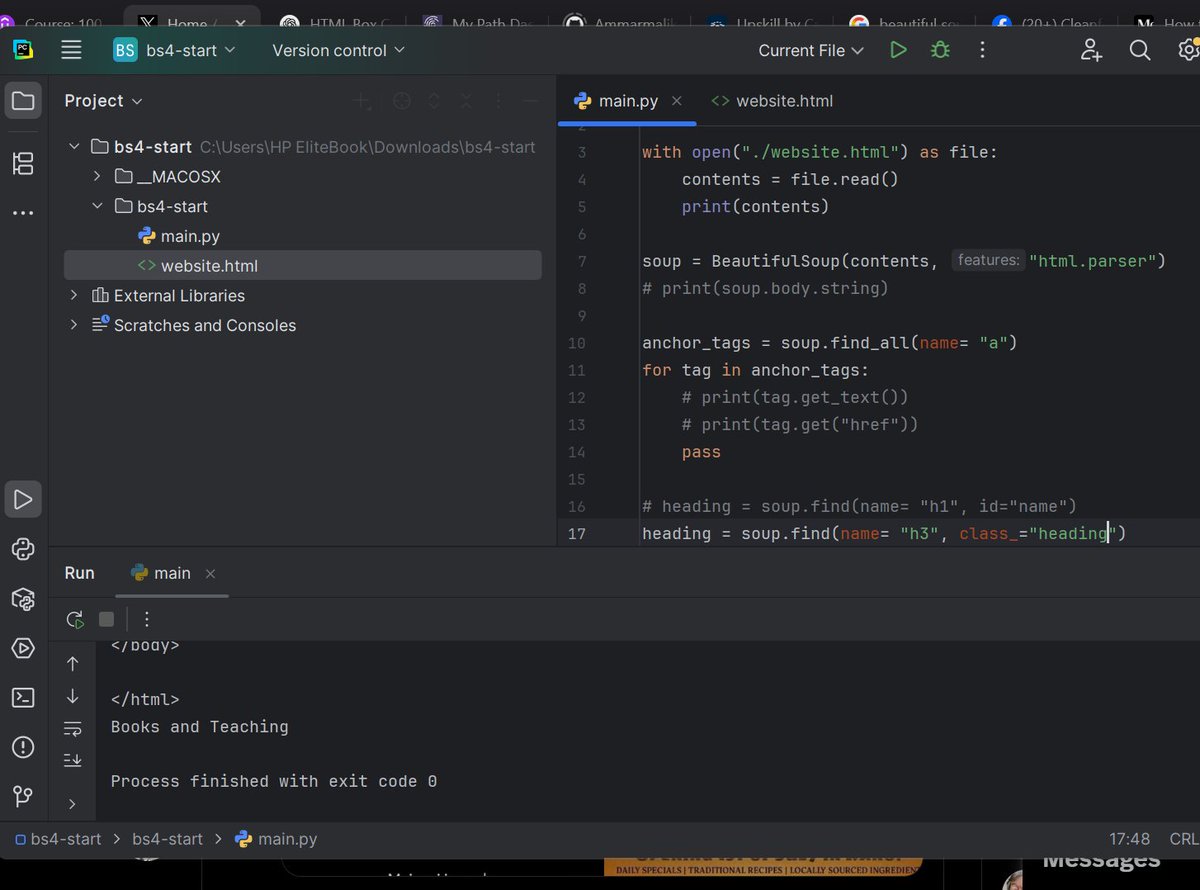Open the PyCharm main hamburger menu
The height and width of the screenshot is (890, 1200).
click(71, 50)
